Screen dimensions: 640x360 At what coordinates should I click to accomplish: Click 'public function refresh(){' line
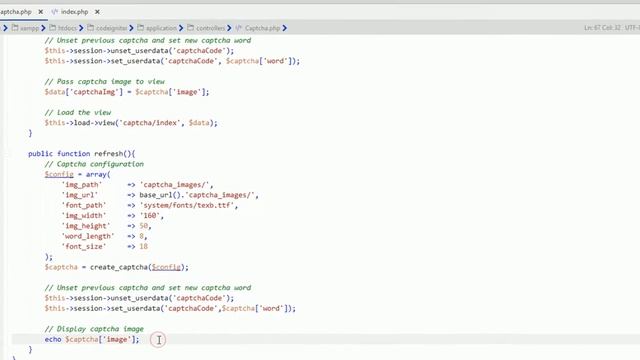[x=82, y=154]
